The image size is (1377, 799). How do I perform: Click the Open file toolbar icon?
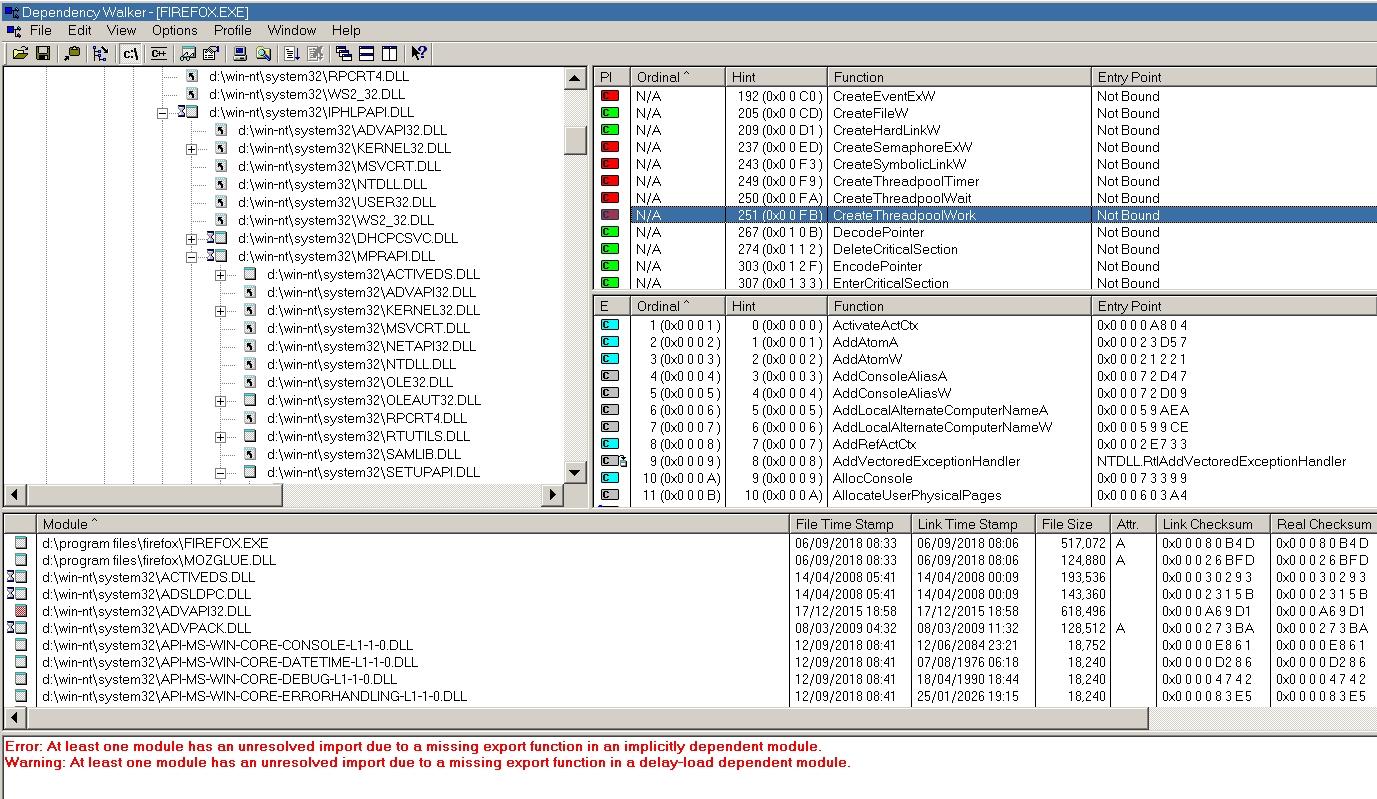tap(20, 54)
